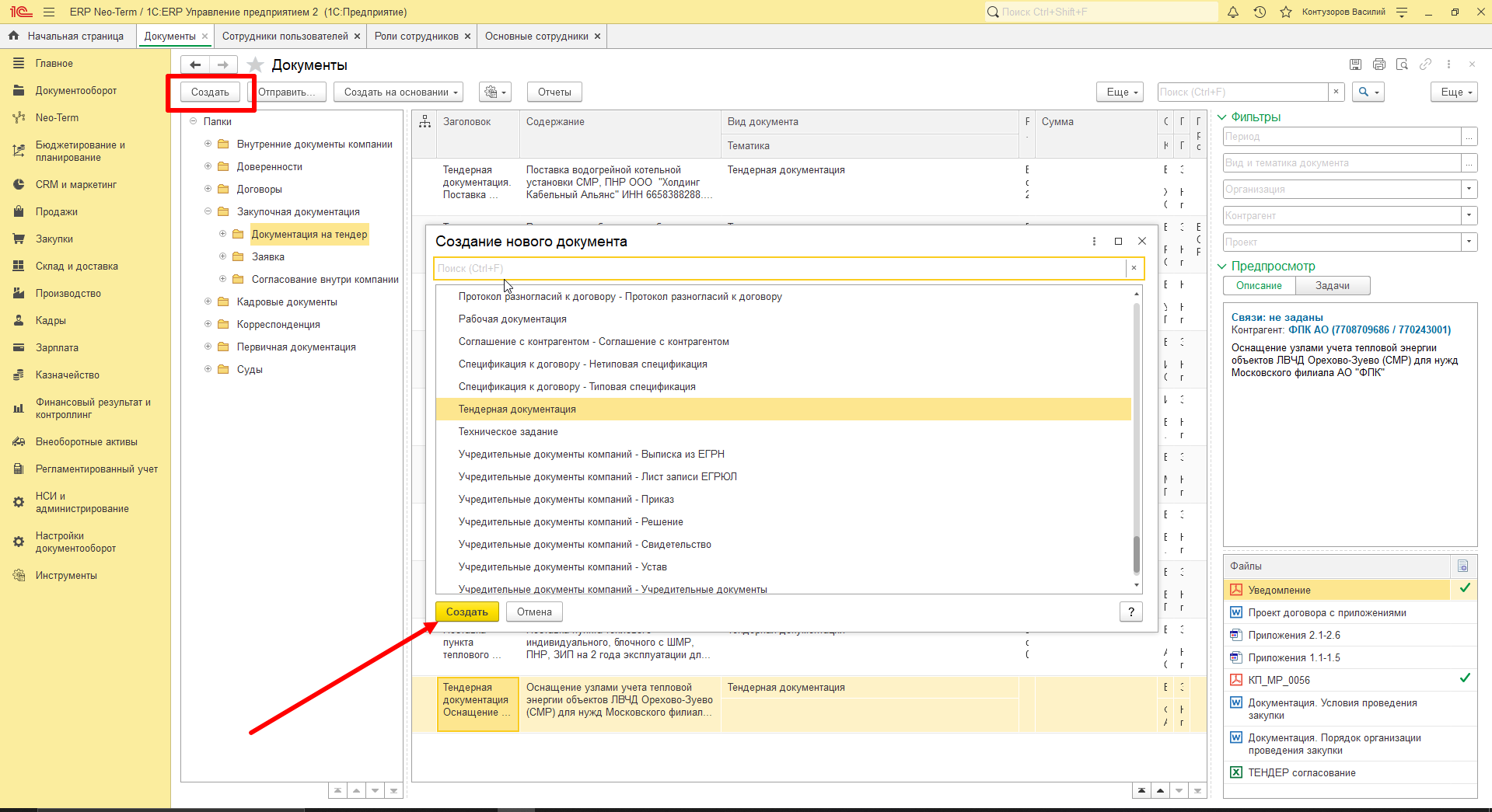Open favorites star in title bar
1492x812 pixels.
[1286, 12]
